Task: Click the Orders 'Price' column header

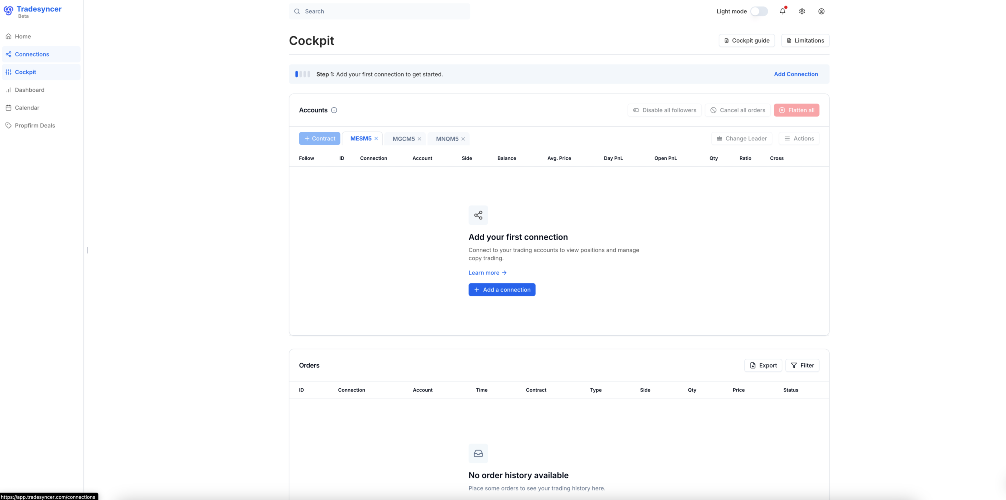Action: 738,390
